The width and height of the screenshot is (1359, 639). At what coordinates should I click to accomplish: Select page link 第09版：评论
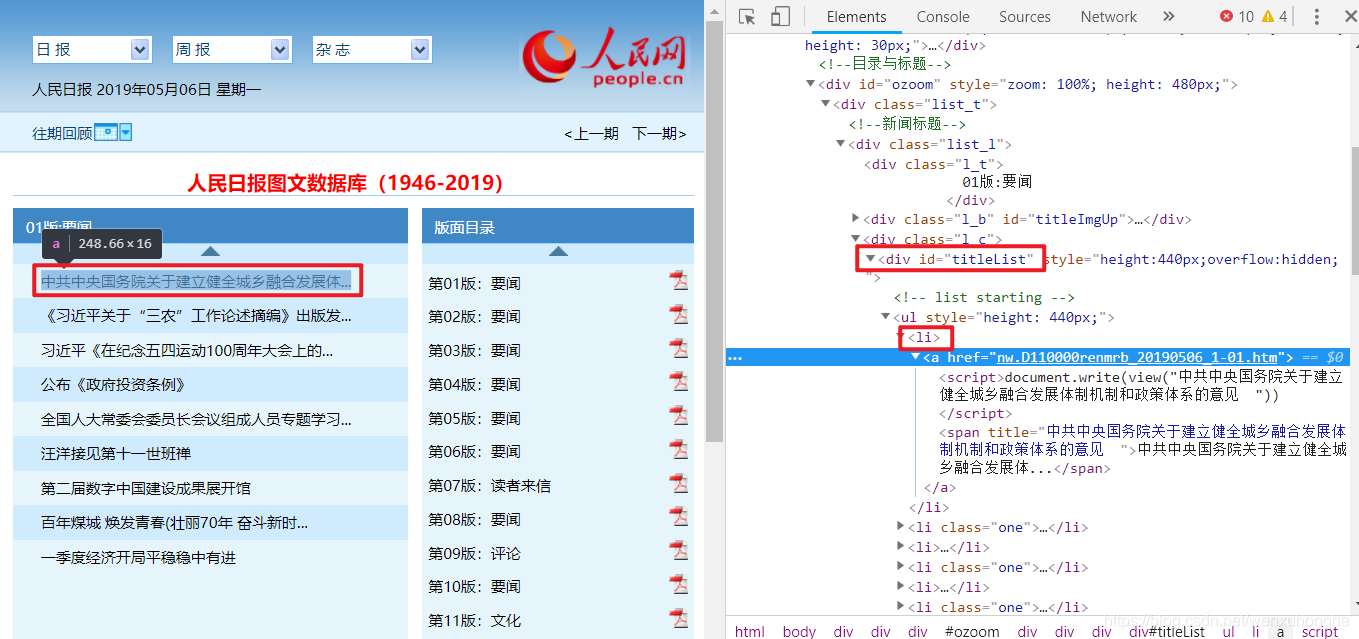tap(474, 553)
